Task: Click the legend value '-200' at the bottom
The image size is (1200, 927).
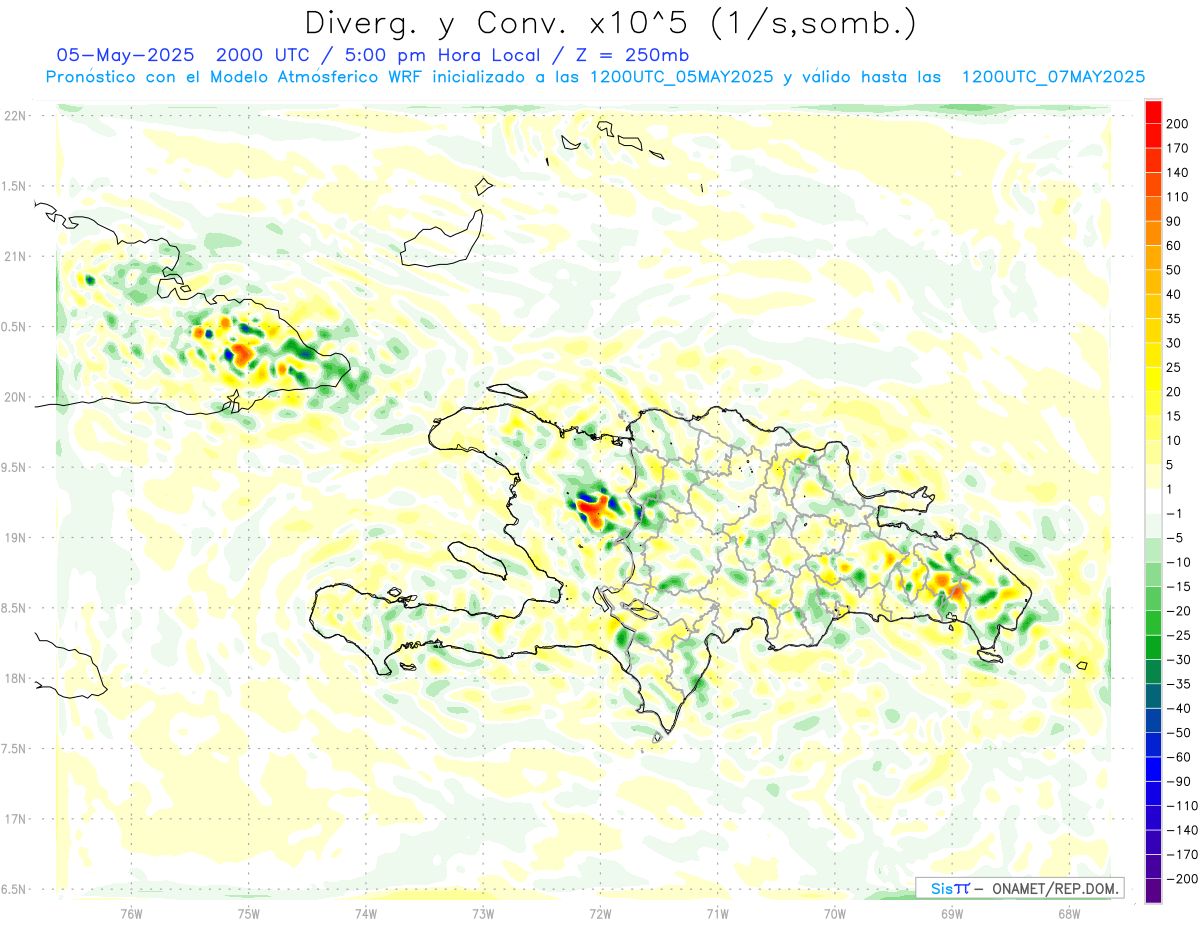Action: [1181, 878]
